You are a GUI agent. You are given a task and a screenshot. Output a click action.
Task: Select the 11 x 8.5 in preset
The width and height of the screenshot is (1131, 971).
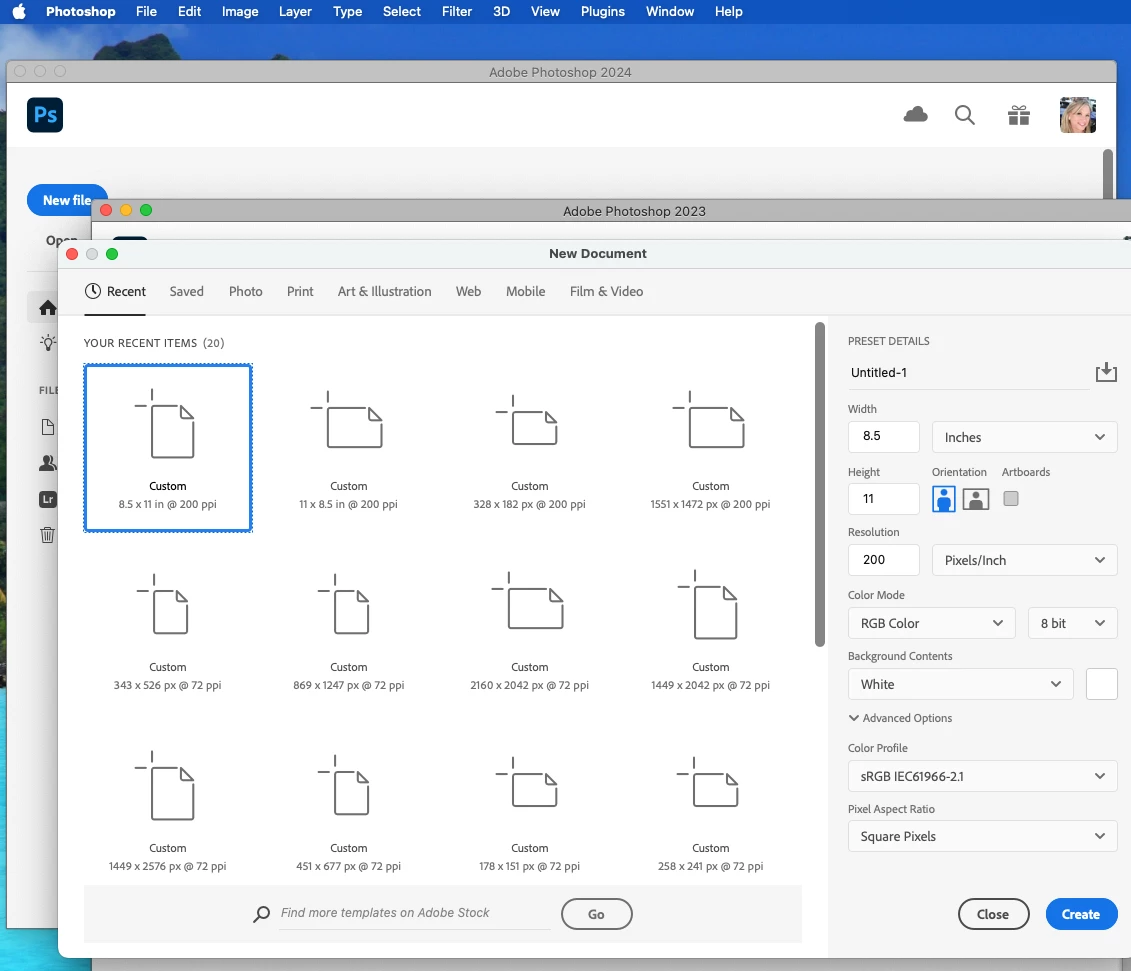(348, 448)
